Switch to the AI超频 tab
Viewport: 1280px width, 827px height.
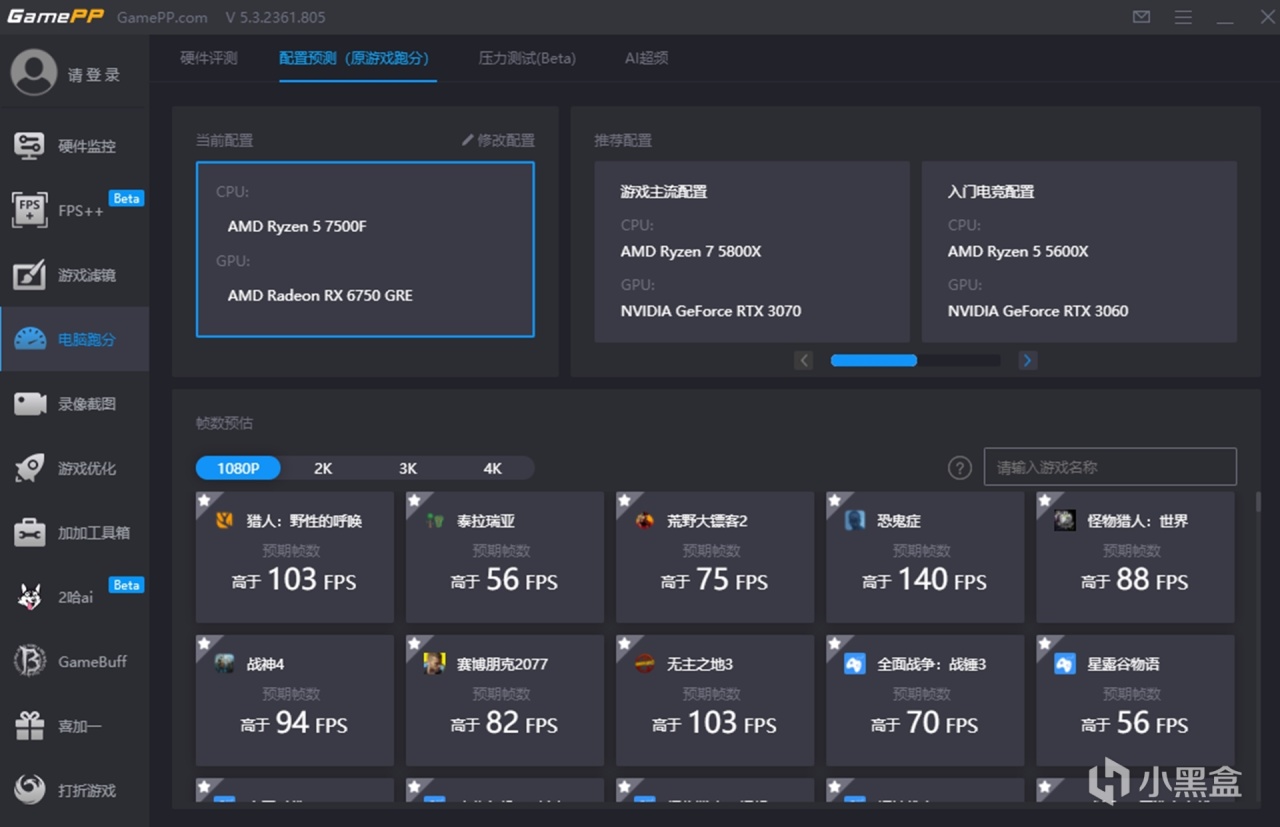pyautogui.click(x=646, y=58)
